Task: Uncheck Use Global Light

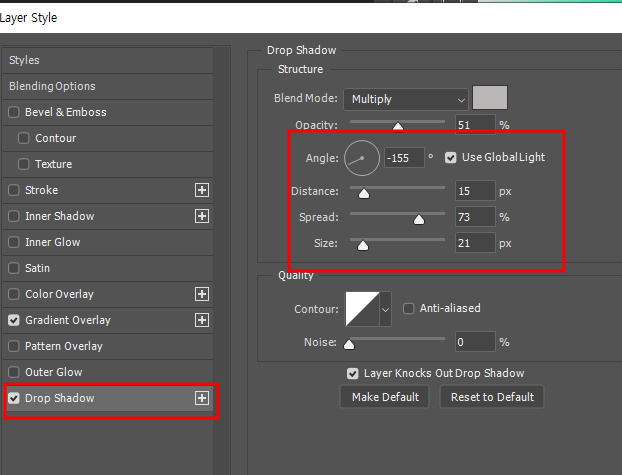Action: [x=451, y=158]
